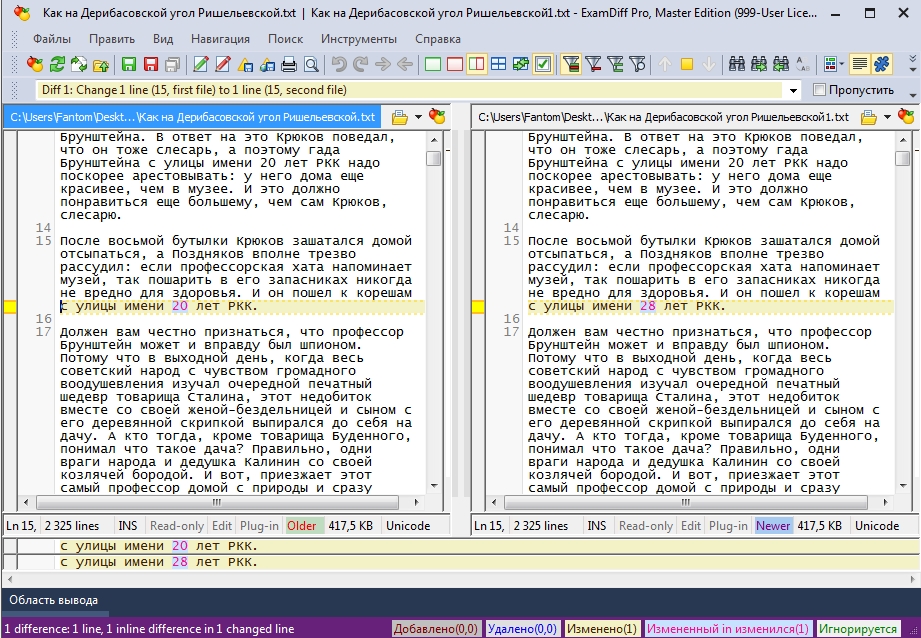Toggle funnel filter with red minus
The width and height of the screenshot is (921, 638).
(593, 64)
